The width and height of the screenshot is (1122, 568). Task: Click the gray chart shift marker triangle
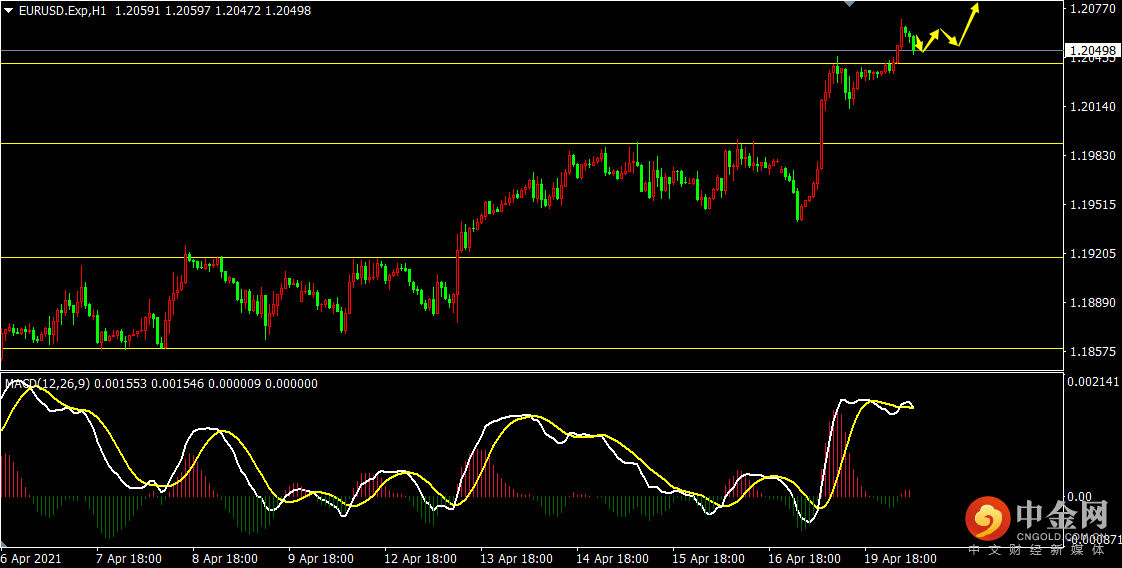(x=849, y=4)
